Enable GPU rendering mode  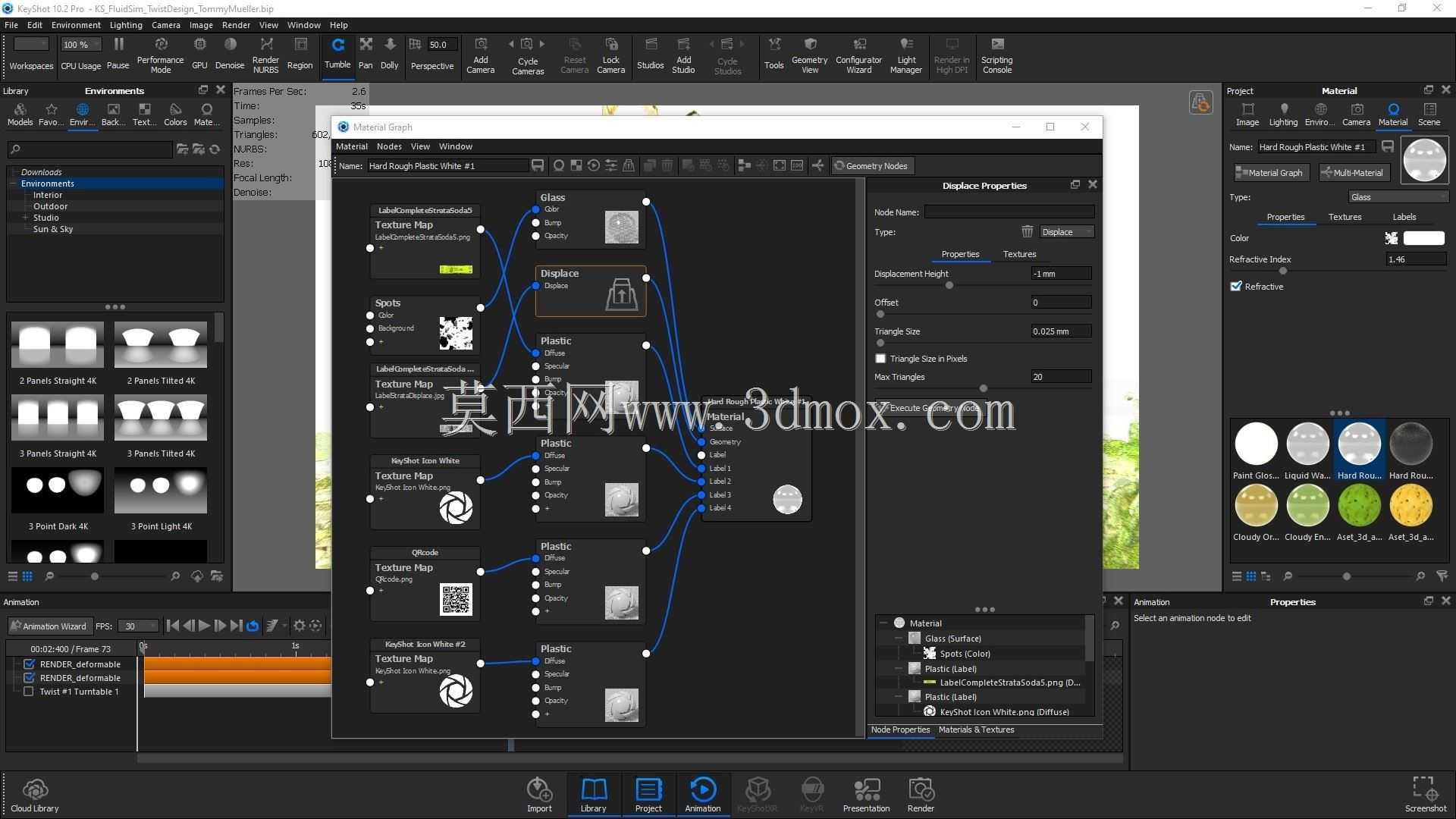tap(199, 55)
